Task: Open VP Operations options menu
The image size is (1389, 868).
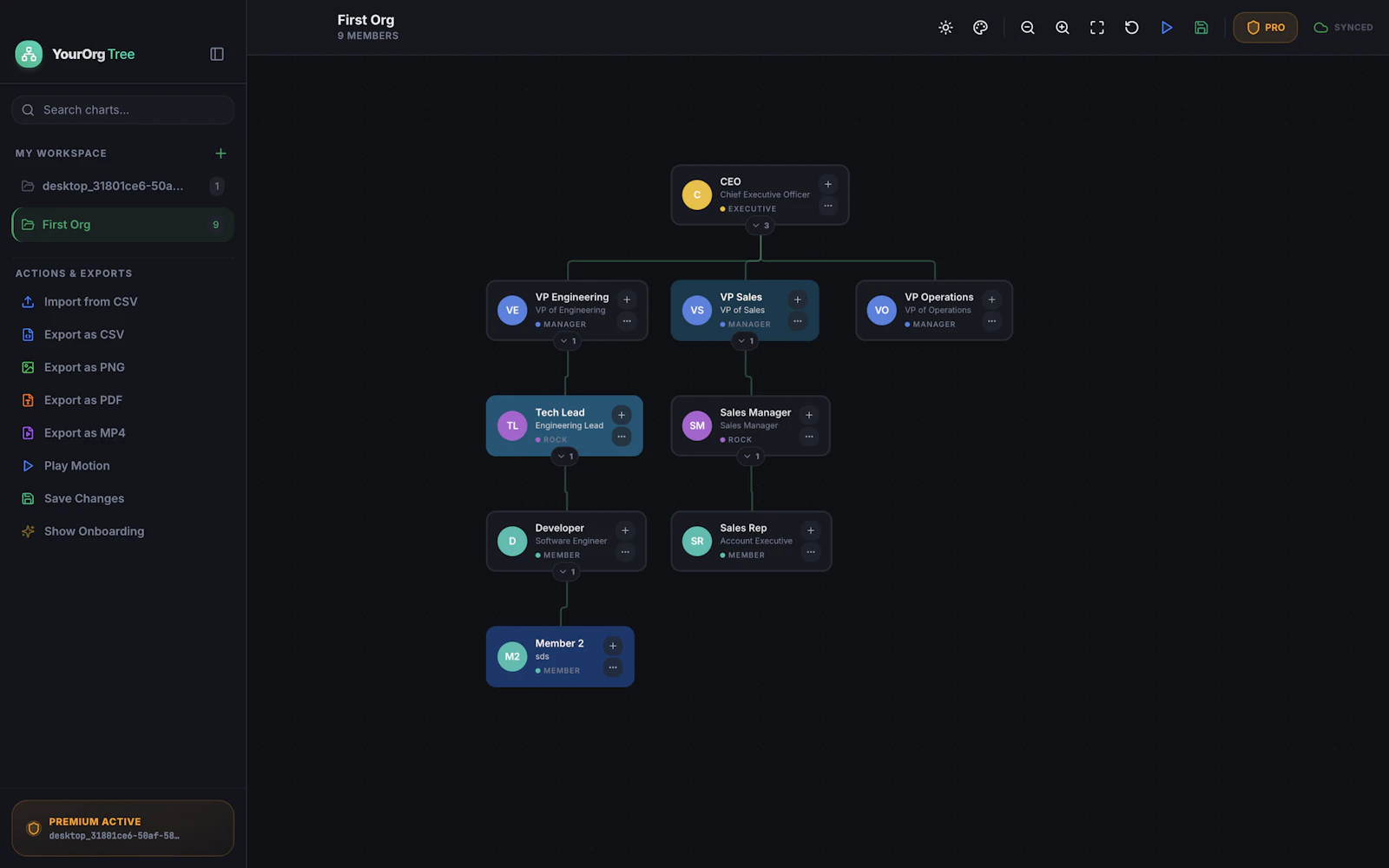Action: point(991,321)
